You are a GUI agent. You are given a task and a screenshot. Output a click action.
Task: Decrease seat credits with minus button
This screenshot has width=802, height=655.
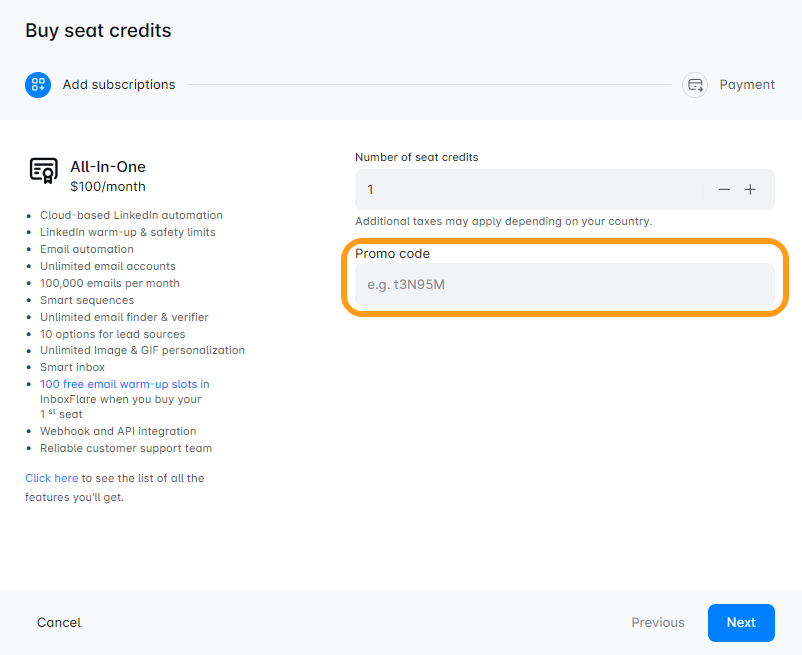(x=724, y=190)
